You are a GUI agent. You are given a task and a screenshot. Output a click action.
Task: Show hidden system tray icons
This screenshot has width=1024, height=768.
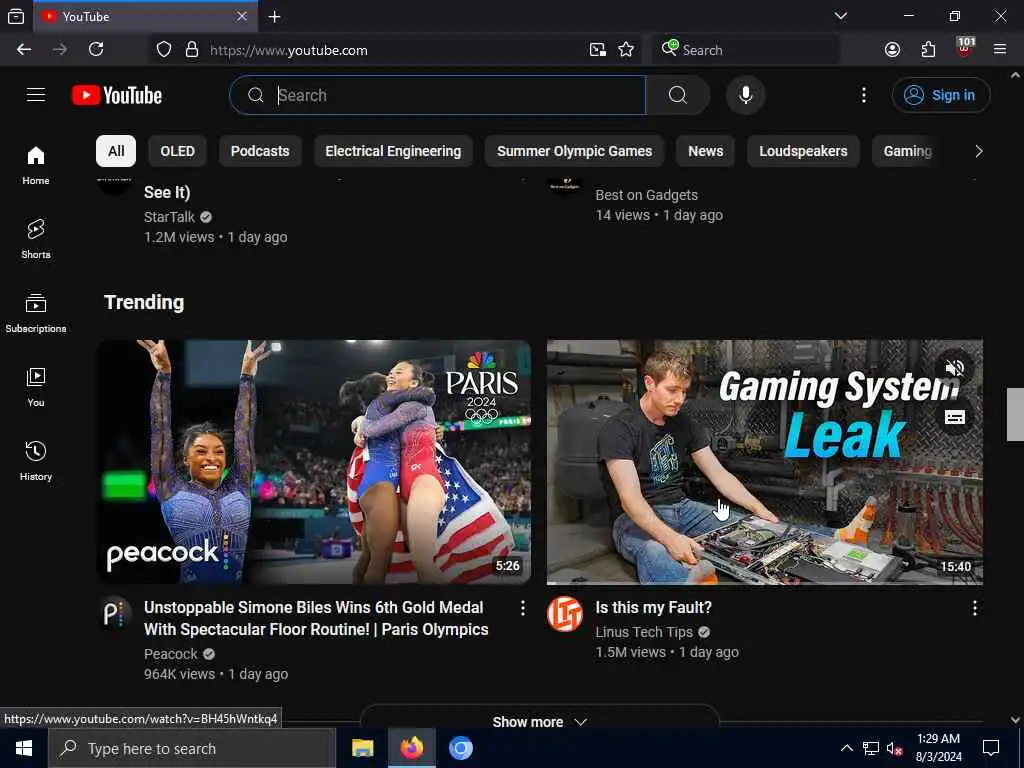(x=846, y=748)
